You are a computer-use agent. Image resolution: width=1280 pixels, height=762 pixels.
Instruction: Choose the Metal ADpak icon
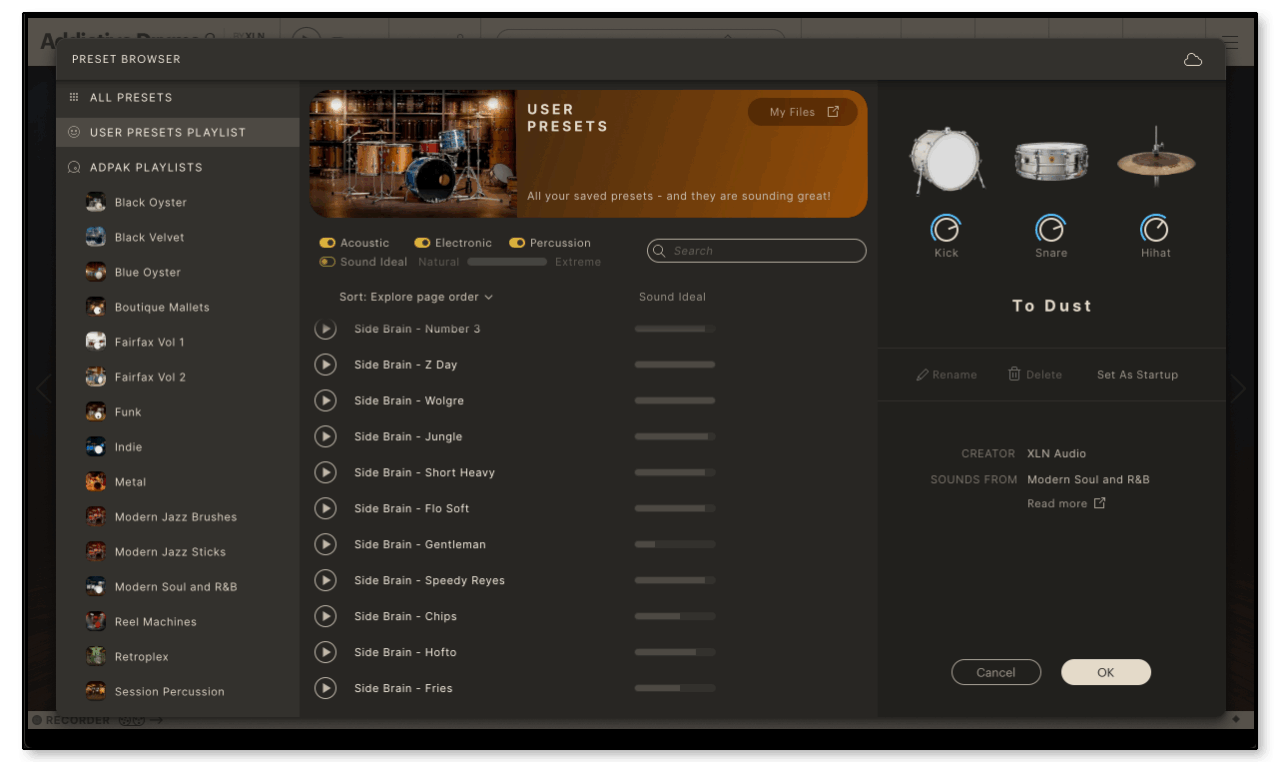[96, 482]
